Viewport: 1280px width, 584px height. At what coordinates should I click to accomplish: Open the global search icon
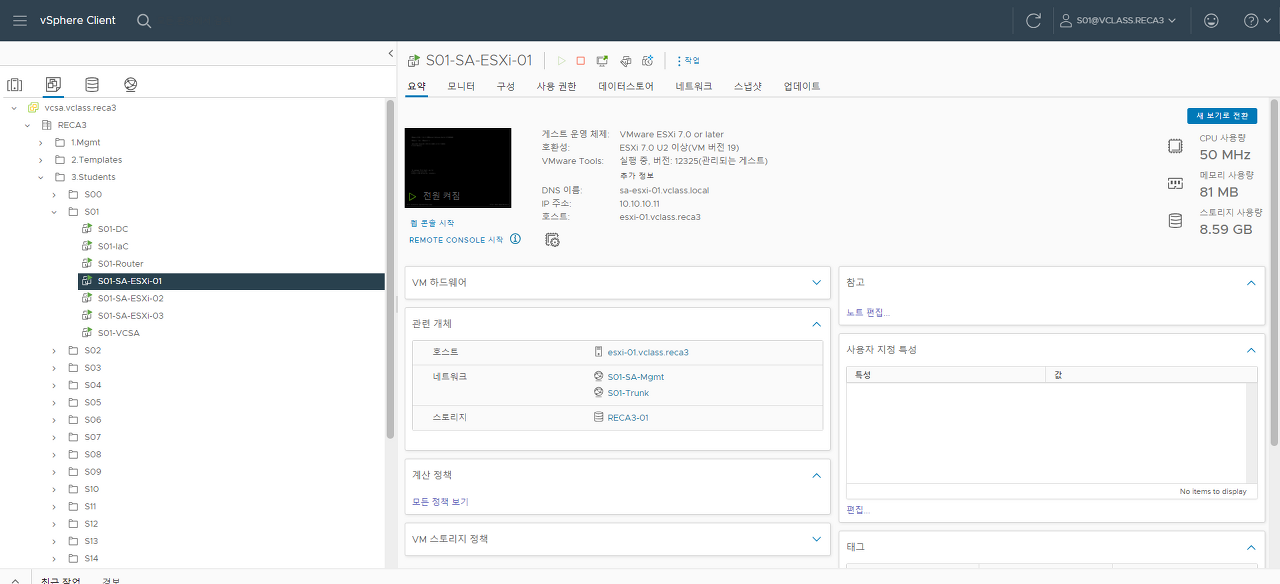(144, 20)
